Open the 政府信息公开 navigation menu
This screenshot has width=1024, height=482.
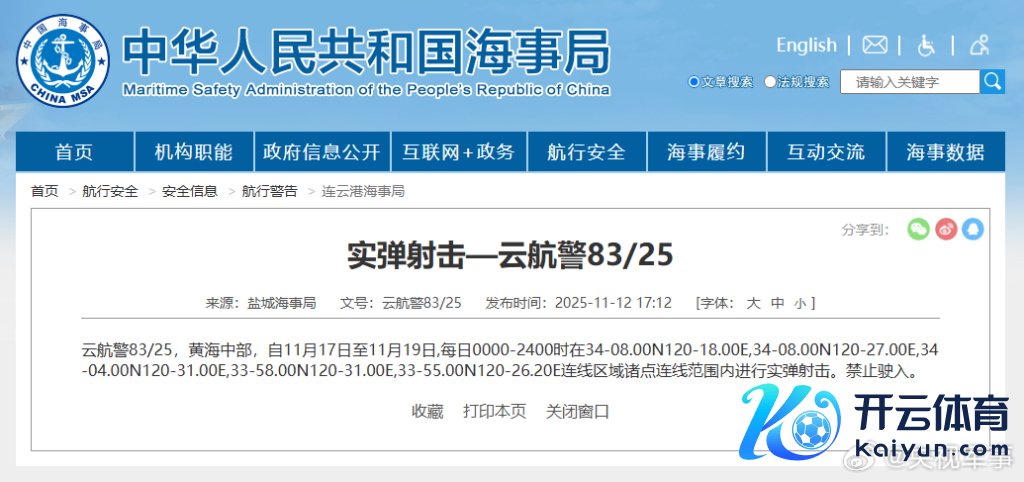click(321, 152)
